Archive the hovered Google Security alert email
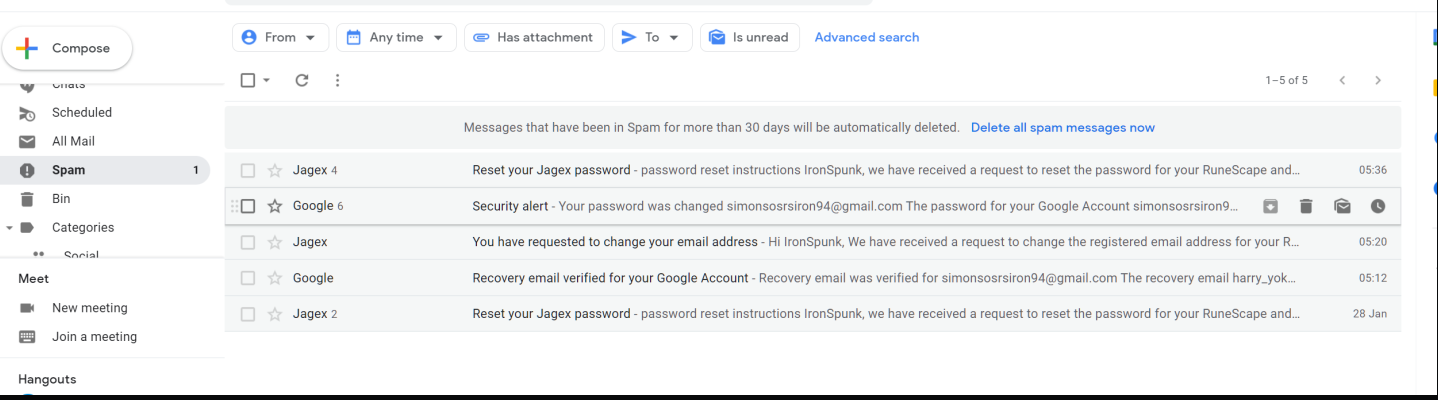Image resolution: width=1438 pixels, height=400 pixels. (x=1269, y=206)
